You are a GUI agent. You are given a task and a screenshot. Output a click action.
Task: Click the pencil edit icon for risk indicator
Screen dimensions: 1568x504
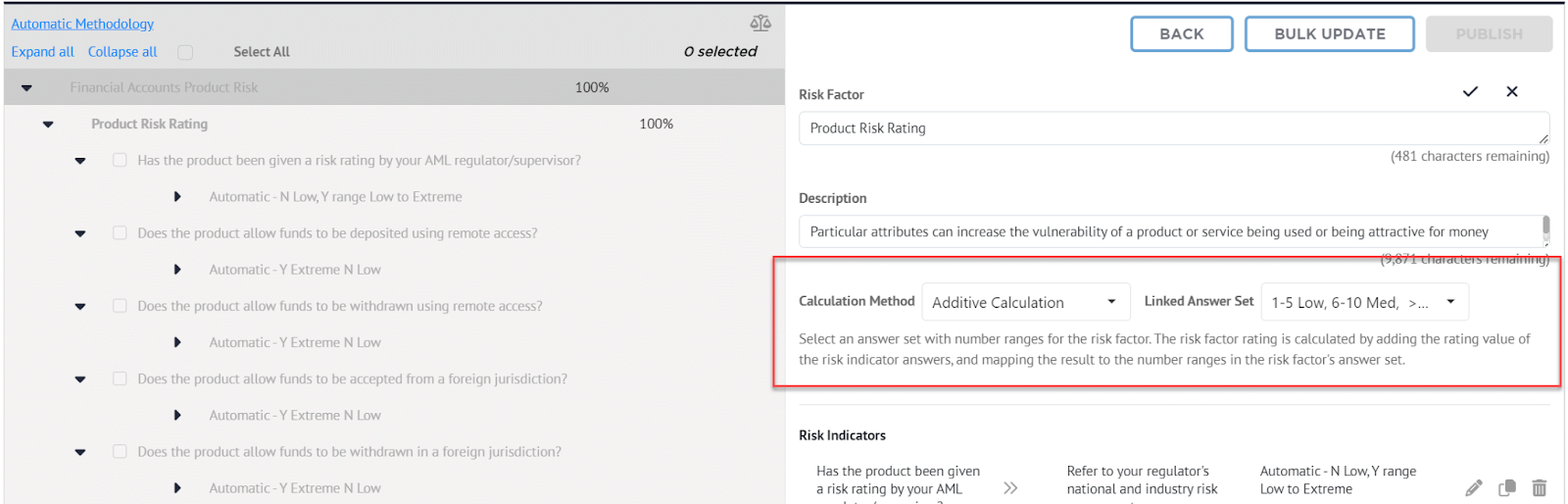point(1474,487)
